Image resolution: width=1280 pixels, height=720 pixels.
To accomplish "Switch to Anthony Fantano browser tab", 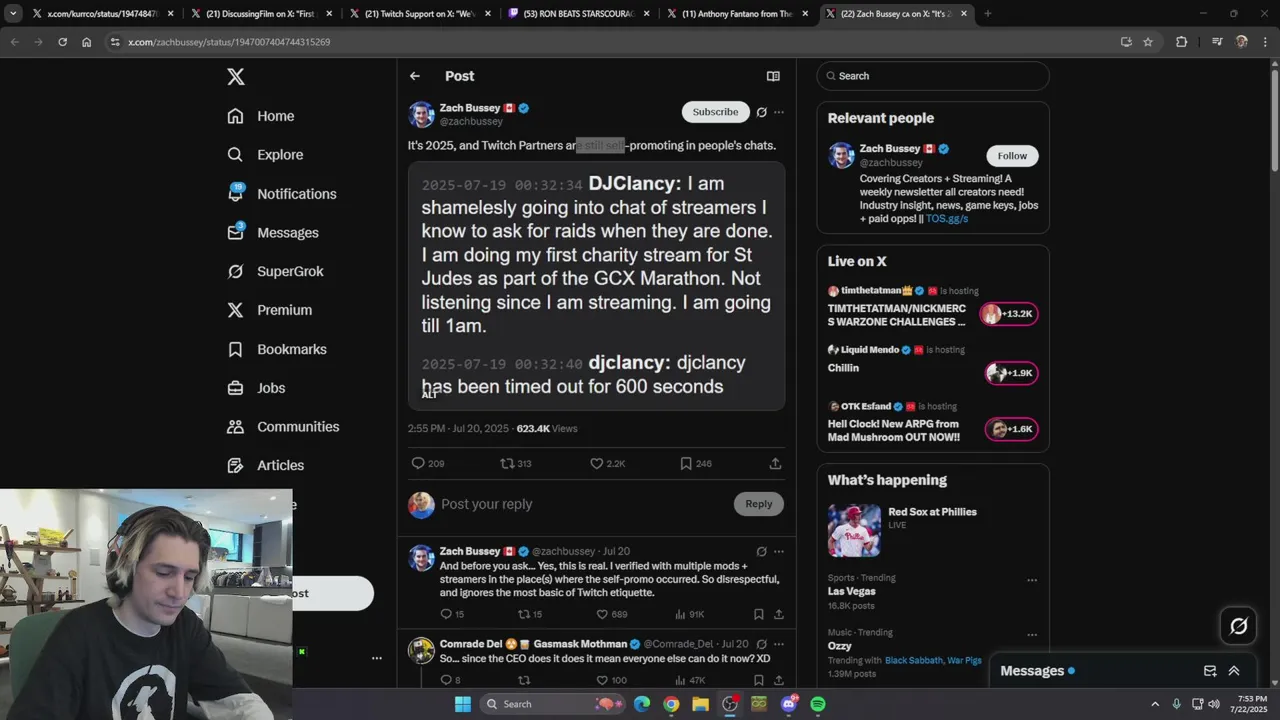I will coord(738,14).
